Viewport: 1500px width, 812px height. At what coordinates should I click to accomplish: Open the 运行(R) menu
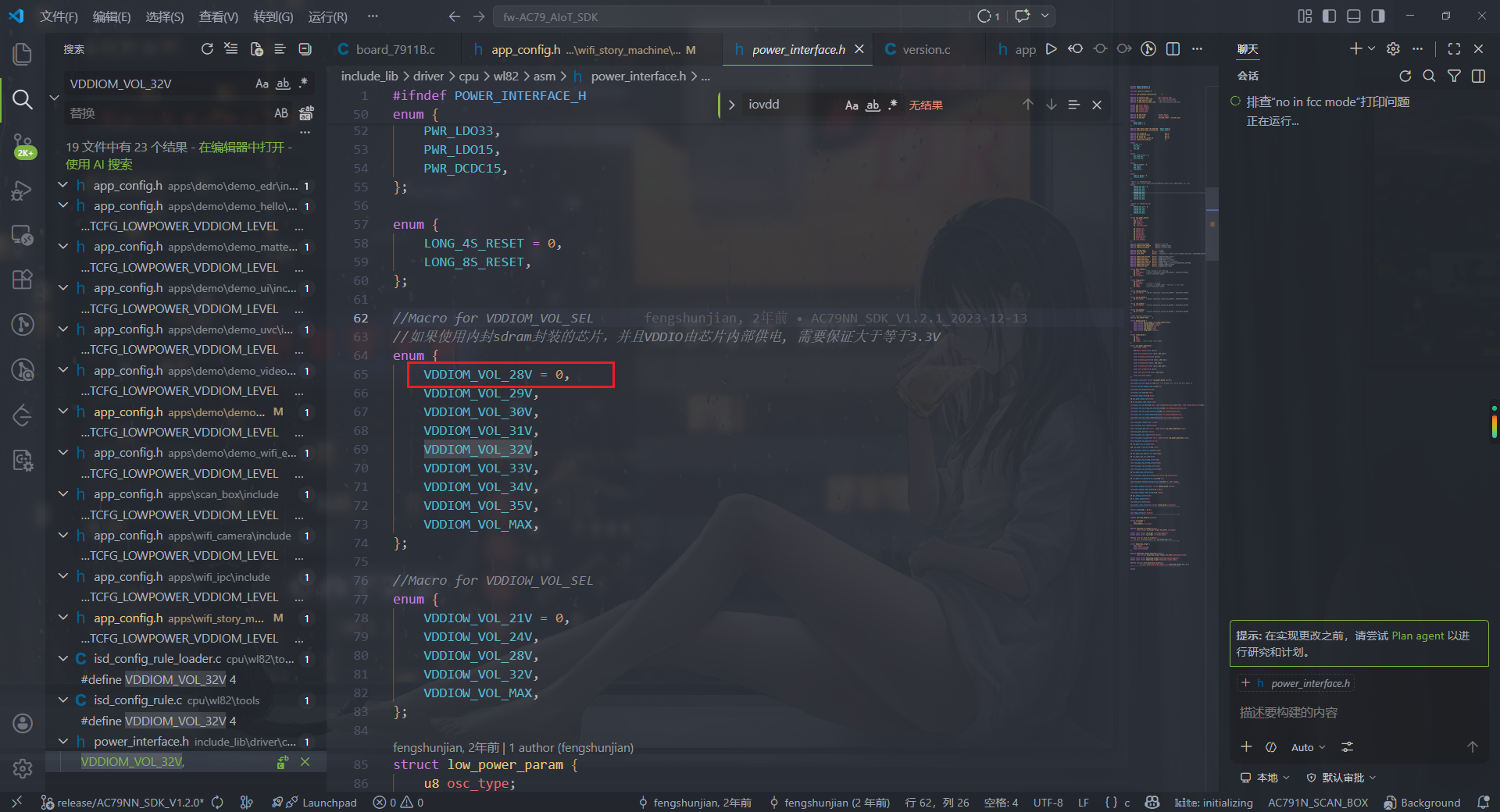(327, 16)
